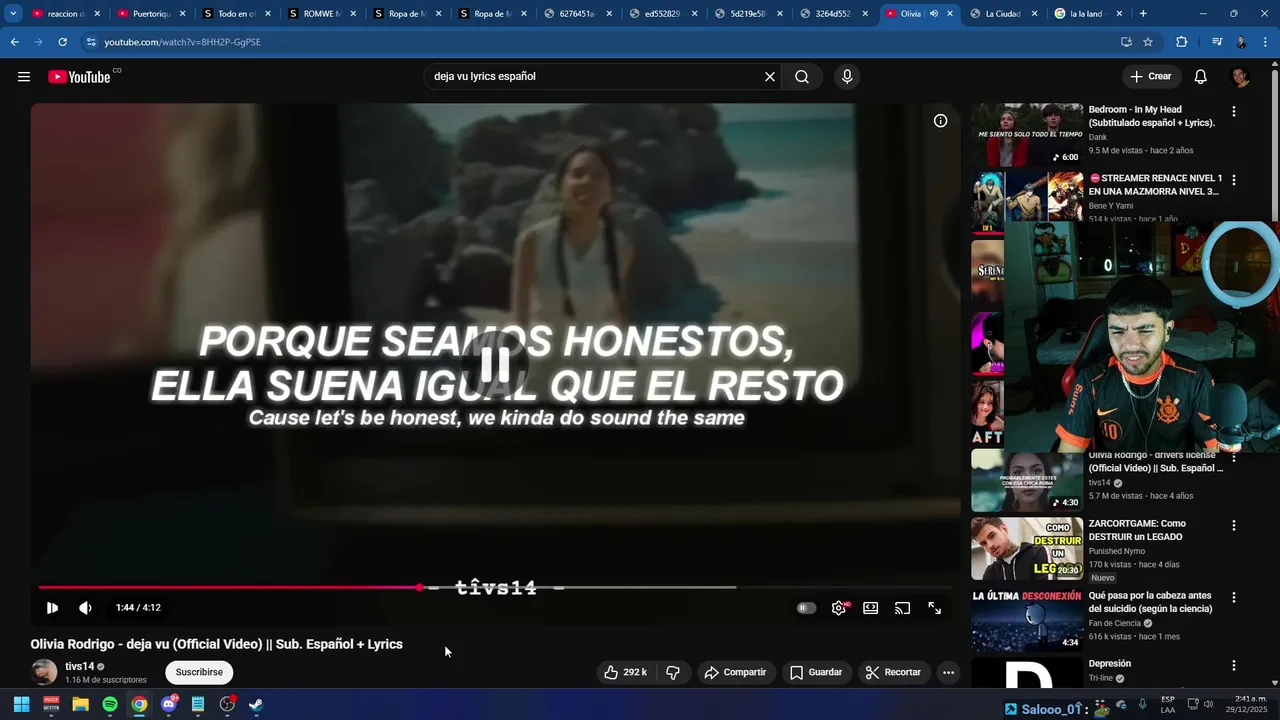
Task: Open the Chrome extensions puzzle icon
Action: coord(1181,42)
